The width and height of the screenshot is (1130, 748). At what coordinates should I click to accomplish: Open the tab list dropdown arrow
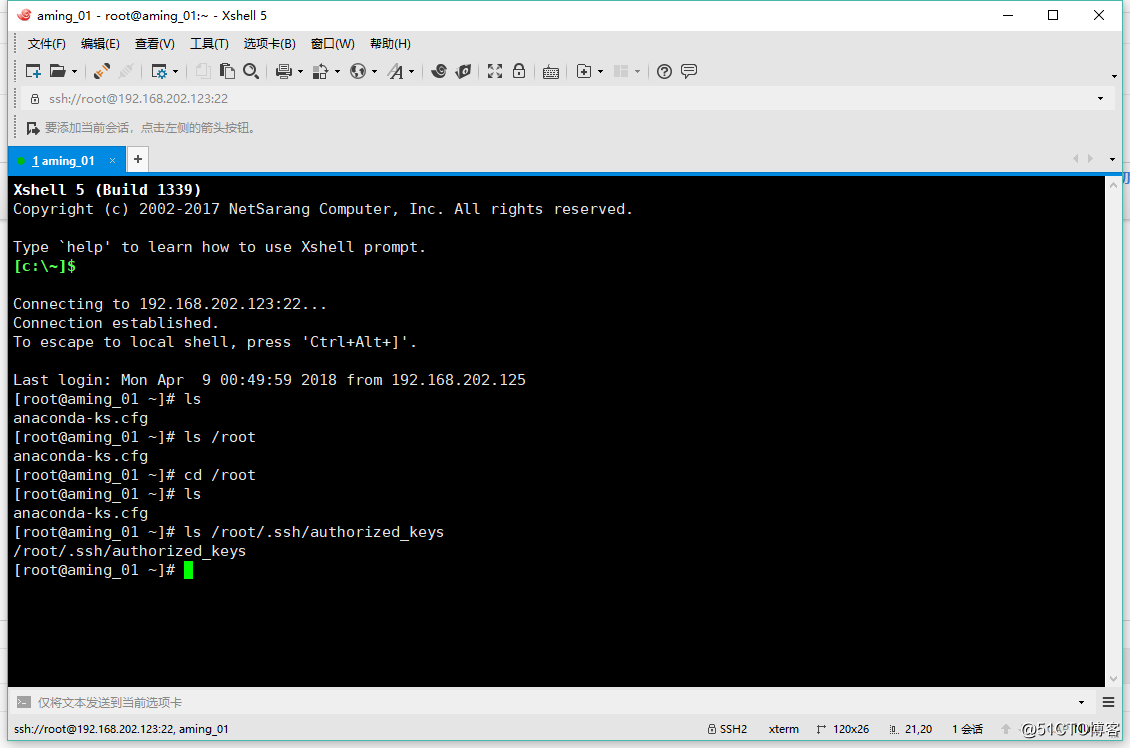click(x=1113, y=159)
